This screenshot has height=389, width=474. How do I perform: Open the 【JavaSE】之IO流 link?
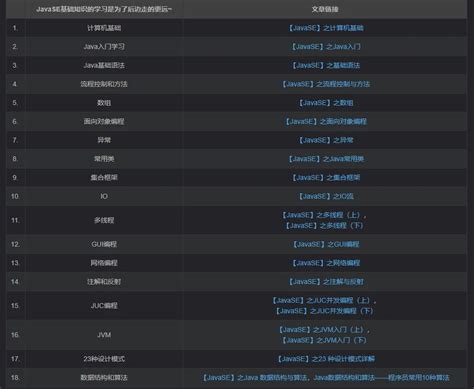[x=326, y=196]
